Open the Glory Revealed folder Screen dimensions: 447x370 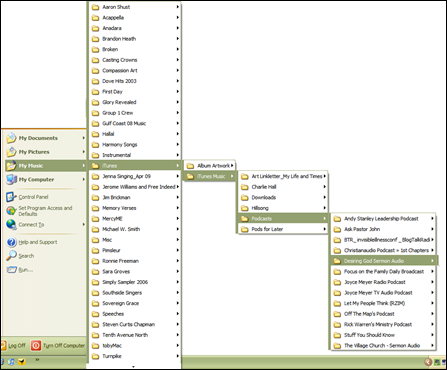pos(135,102)
